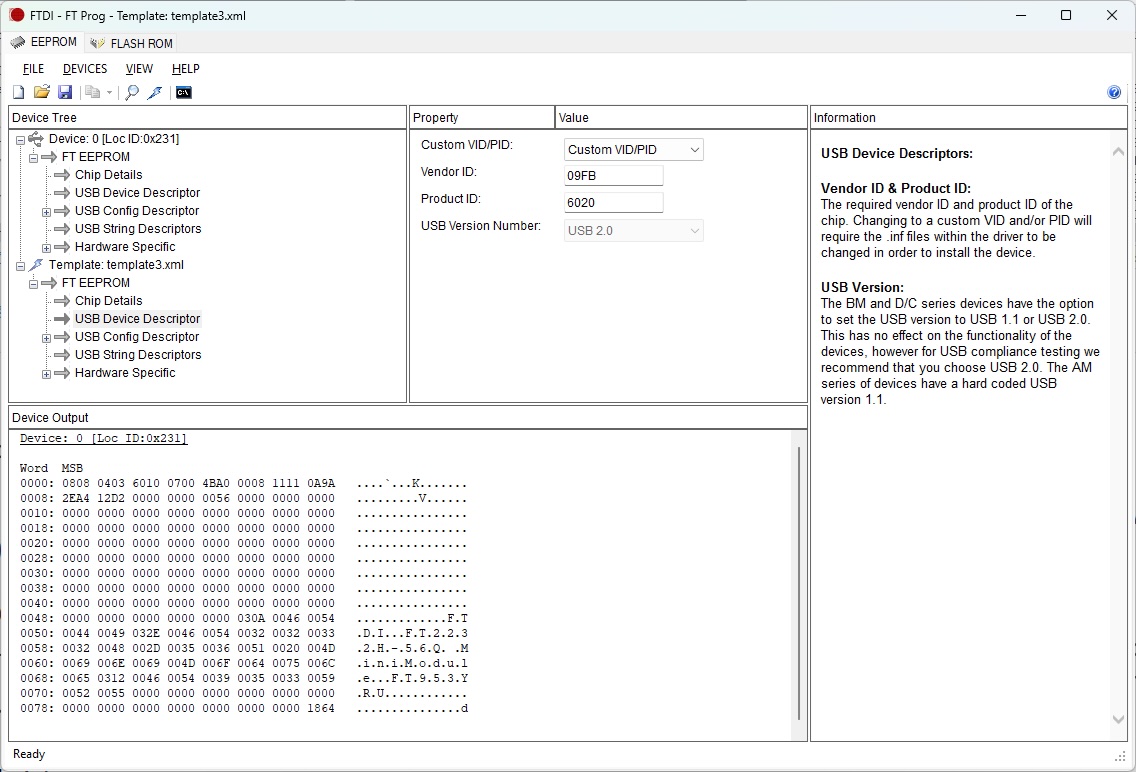Click the Save Template floppy disk icon
This screenshot has height=772, width=1136.
tap(64, 92)
